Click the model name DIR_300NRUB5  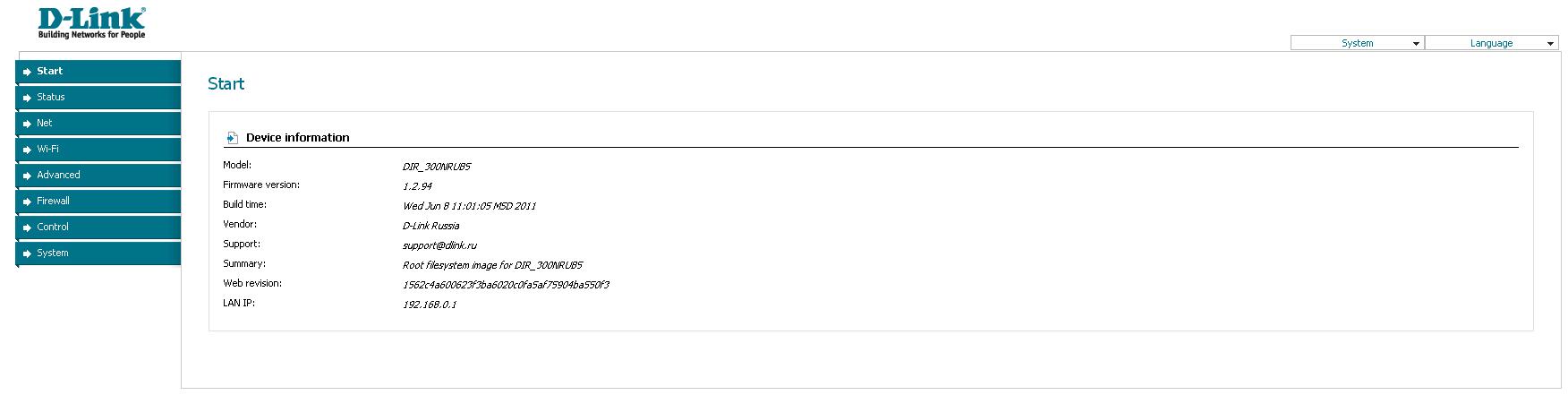437,167
